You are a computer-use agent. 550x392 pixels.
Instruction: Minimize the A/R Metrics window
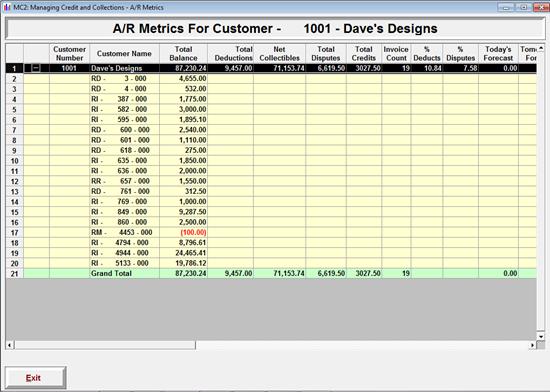pos(506,7)
